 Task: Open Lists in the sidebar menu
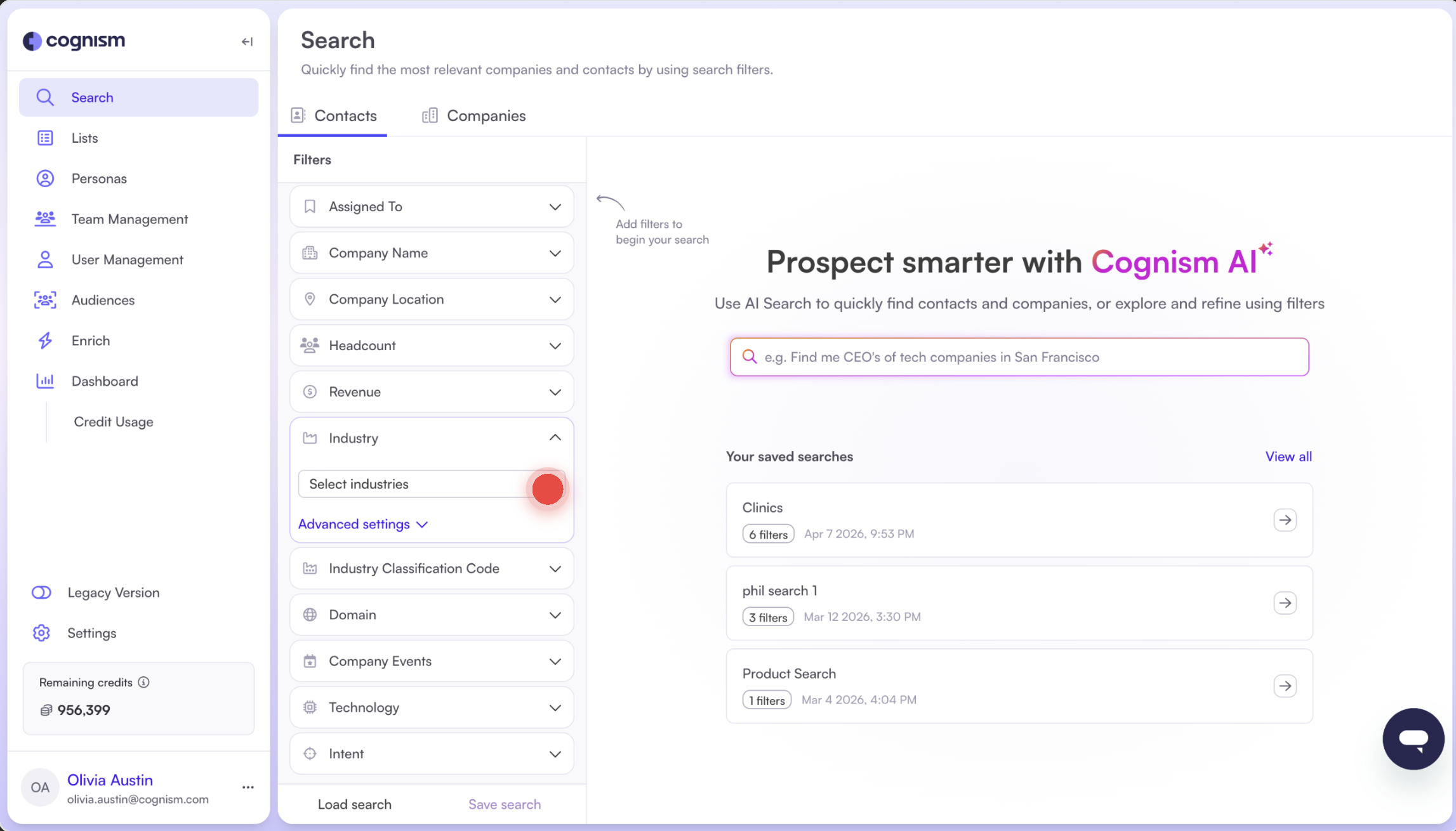[84, 138]
